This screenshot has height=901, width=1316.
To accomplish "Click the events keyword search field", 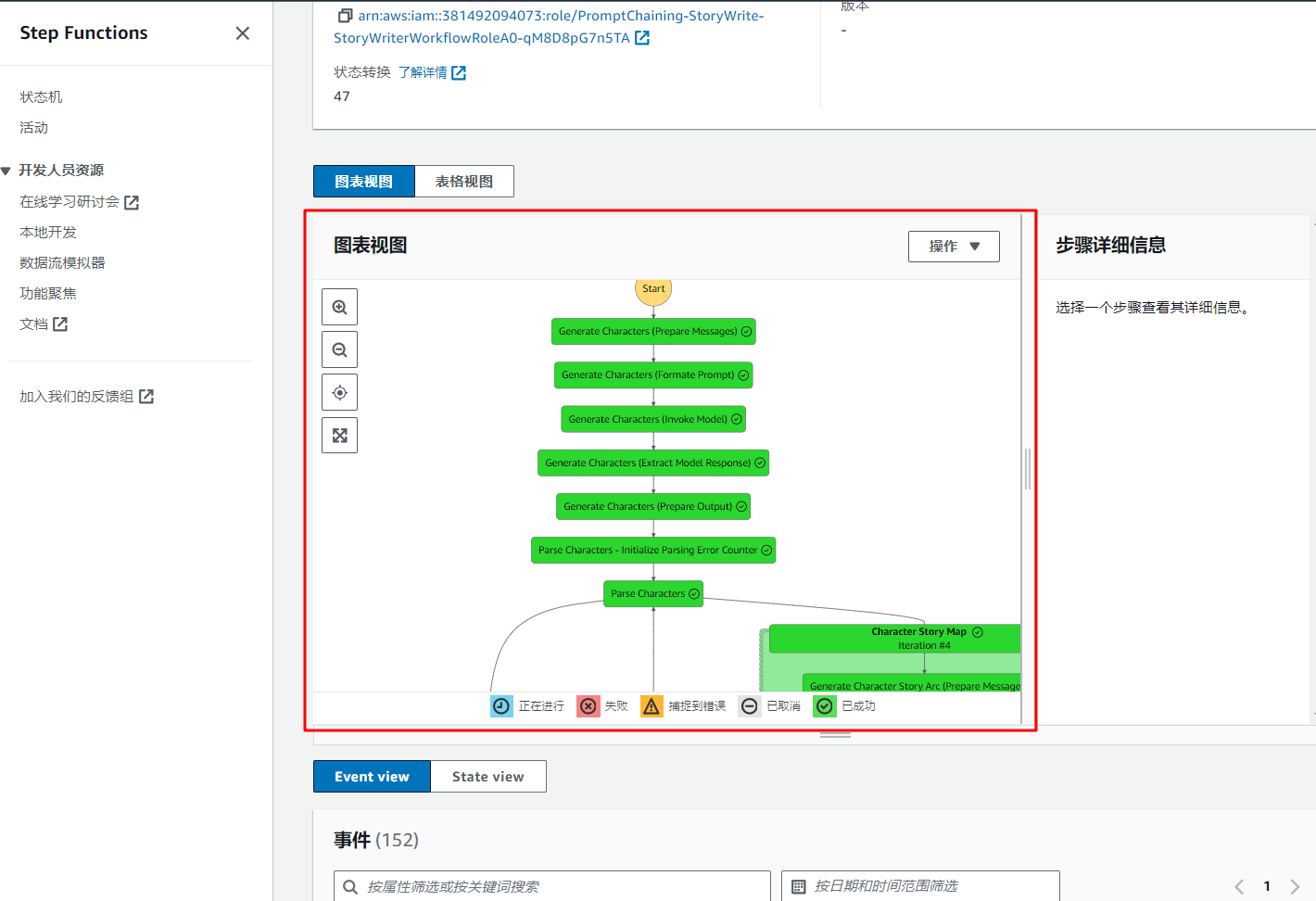I will [x=552, y=887].
